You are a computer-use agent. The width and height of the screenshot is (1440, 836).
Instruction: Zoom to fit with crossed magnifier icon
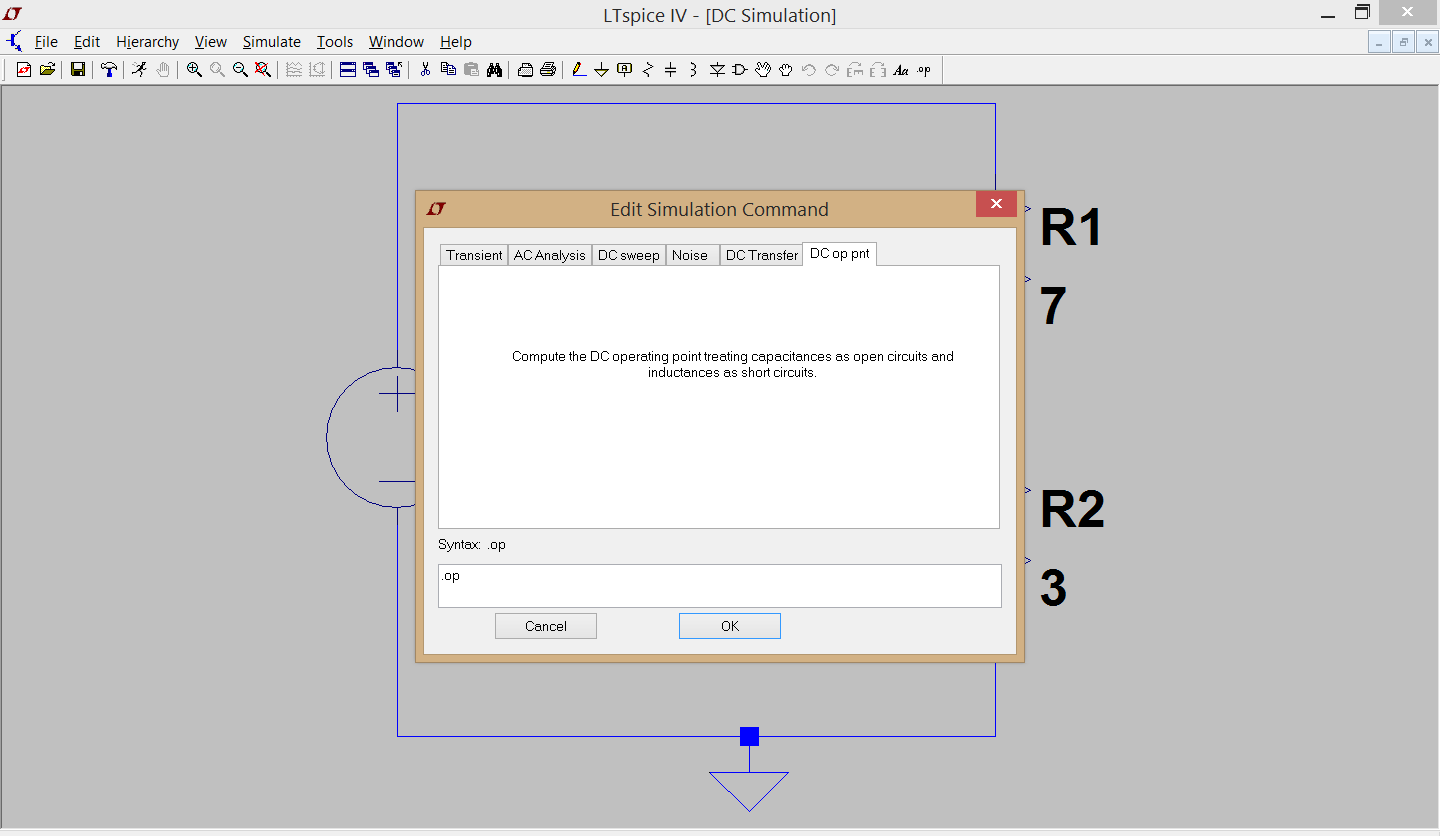point(263,70)
